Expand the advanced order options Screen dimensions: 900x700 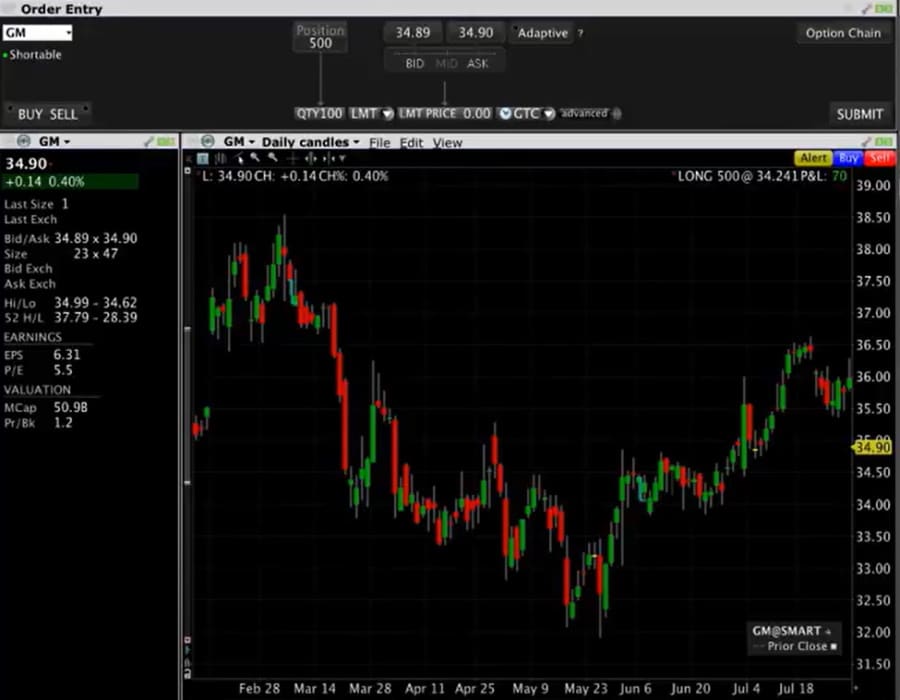(x=584, y=114)
